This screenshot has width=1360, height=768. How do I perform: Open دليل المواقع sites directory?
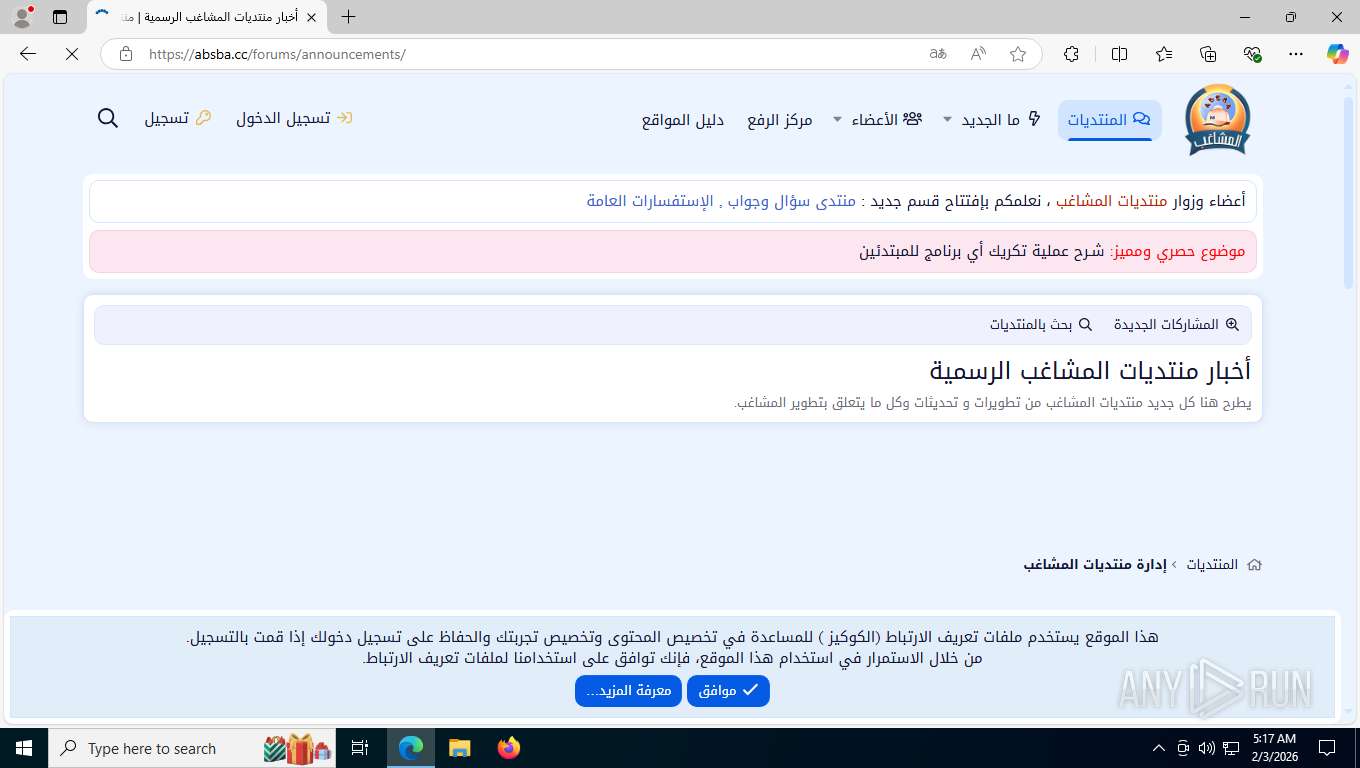(x=683, y=120)
